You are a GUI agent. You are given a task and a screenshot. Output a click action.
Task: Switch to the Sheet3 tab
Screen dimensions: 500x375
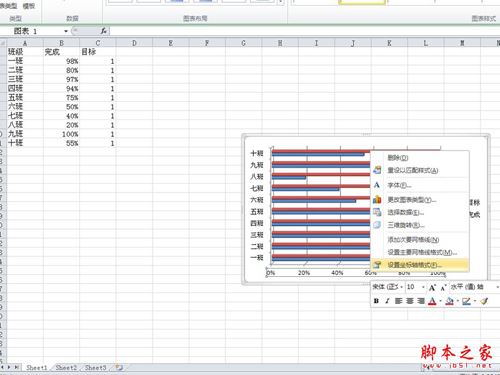[x=95, y=367]
